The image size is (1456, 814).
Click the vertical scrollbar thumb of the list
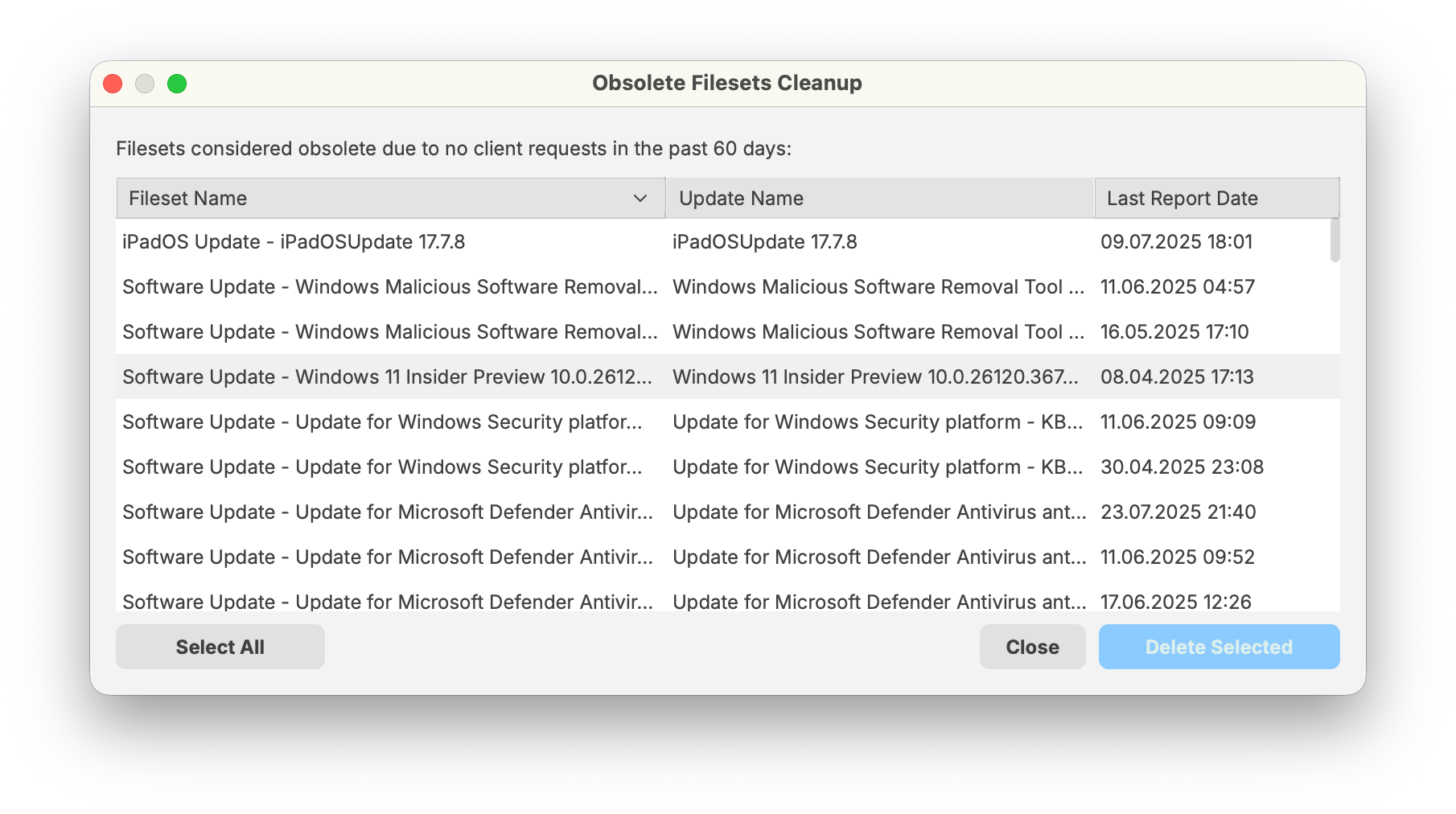[x=1335, y=240]
